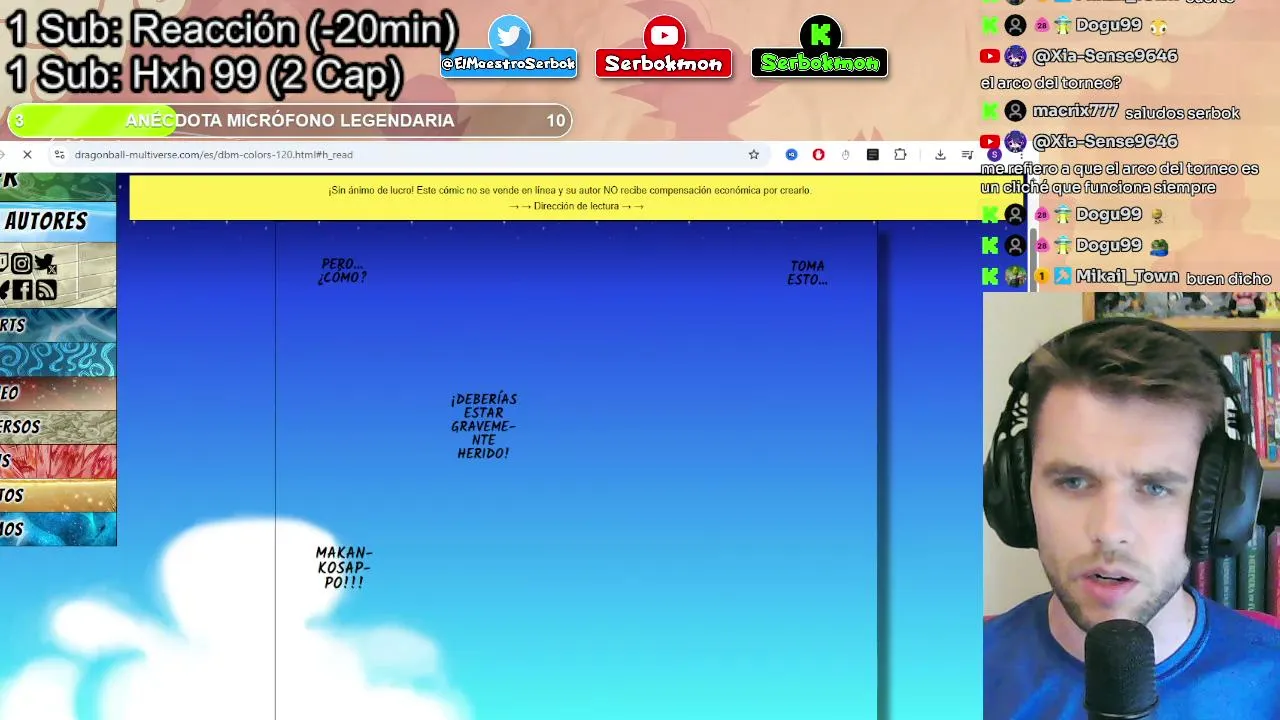Click the green frog emoji after Dogu99

(1159, 246)
